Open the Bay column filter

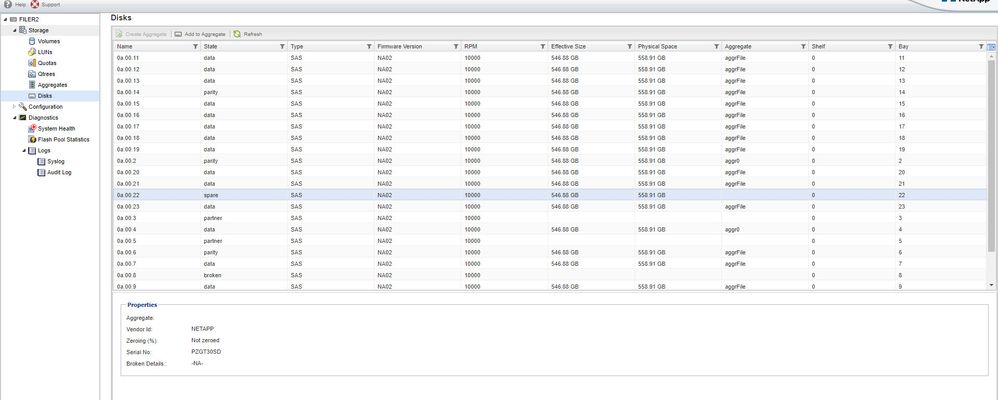(x=981, y=46)
